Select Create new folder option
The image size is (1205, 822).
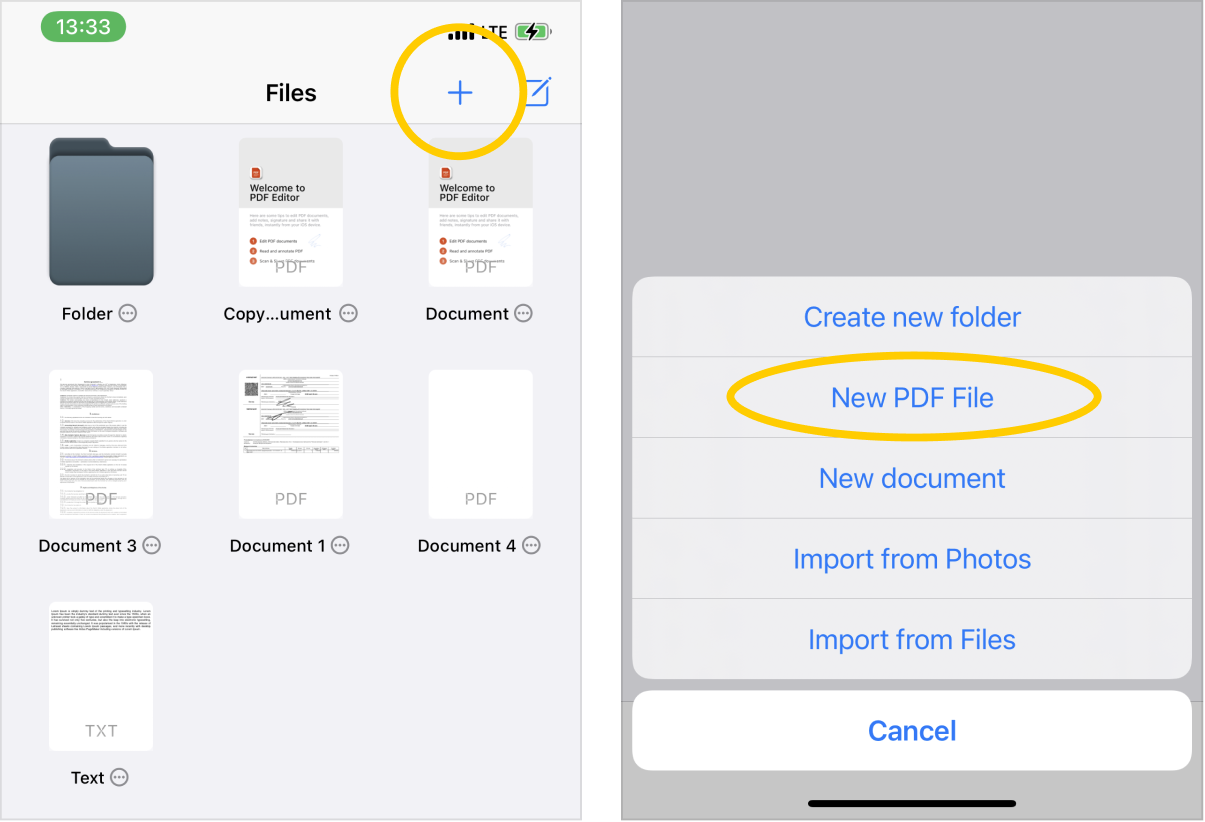pyautogui.click(x=912, y=317)
